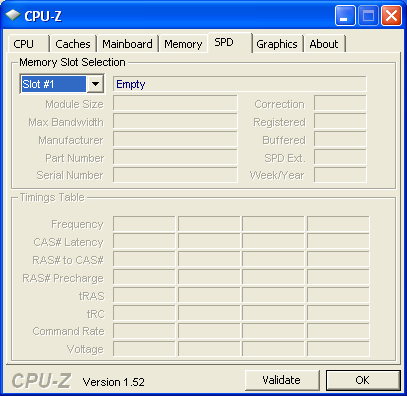Select the Slot #1 combo box text
The height and width of the screenshot is (396, 407).
pyautogui.click(x=53, y=84)
